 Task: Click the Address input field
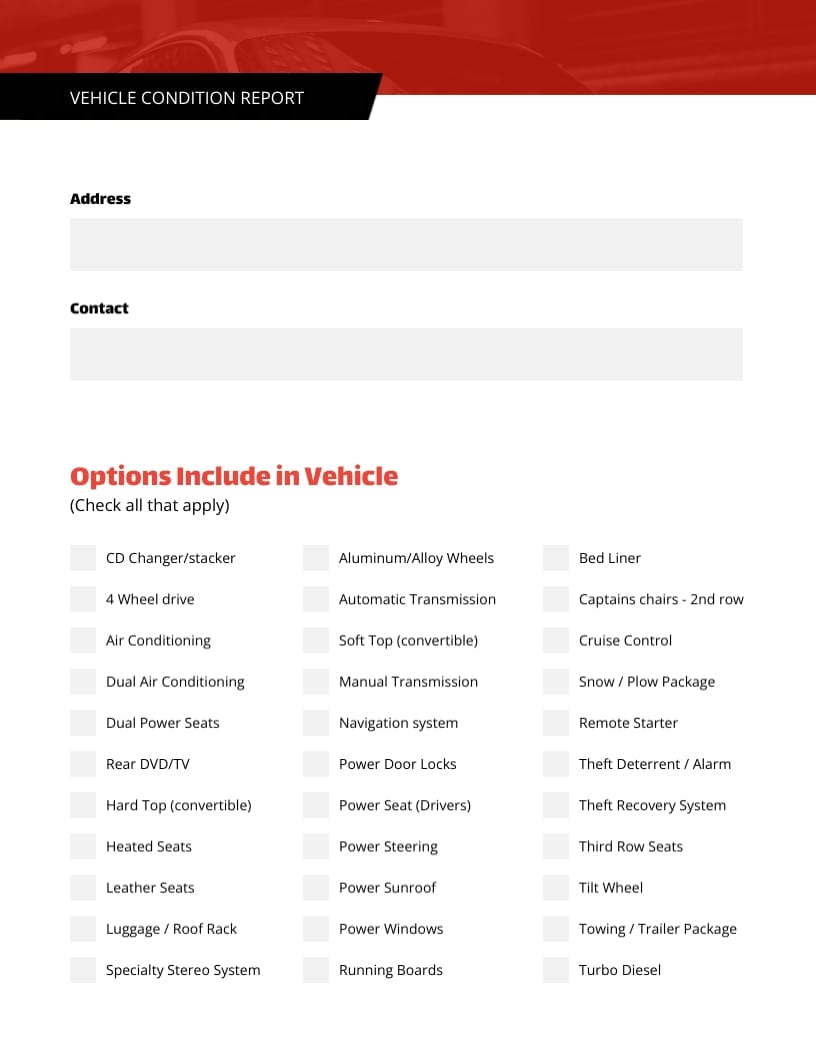(x=406, y=244)
